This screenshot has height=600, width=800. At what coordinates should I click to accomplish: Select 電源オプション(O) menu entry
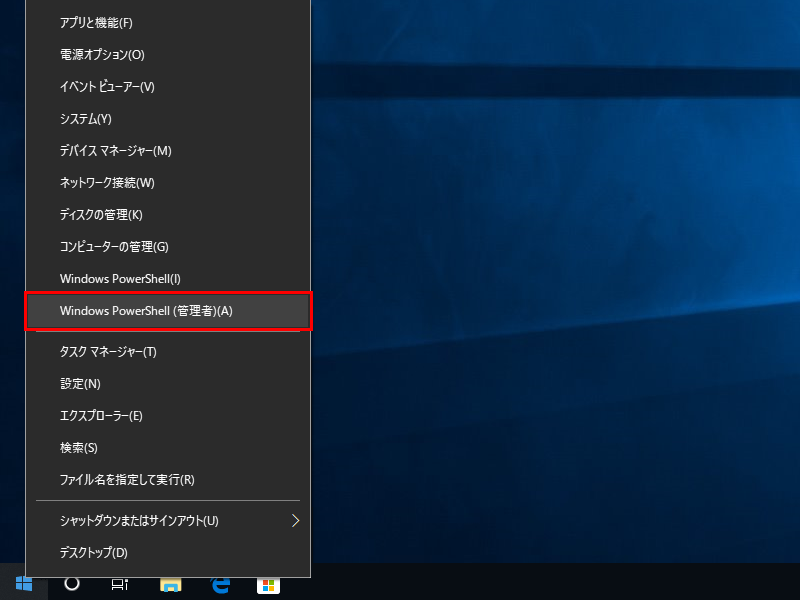click(x=168, y=55)
